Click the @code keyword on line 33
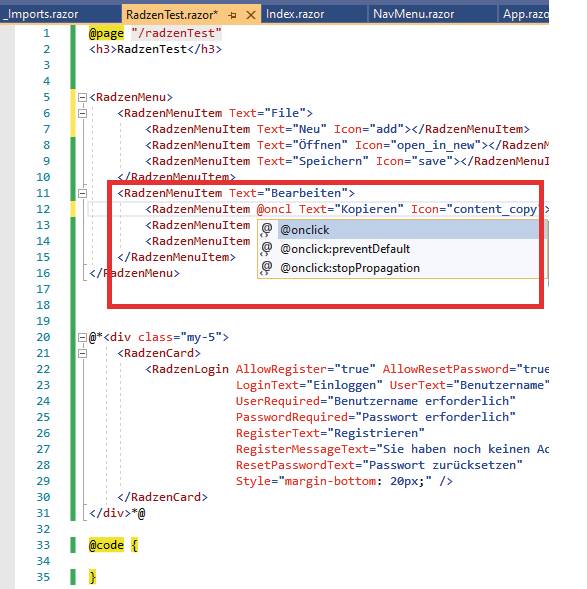 (106, 545)
